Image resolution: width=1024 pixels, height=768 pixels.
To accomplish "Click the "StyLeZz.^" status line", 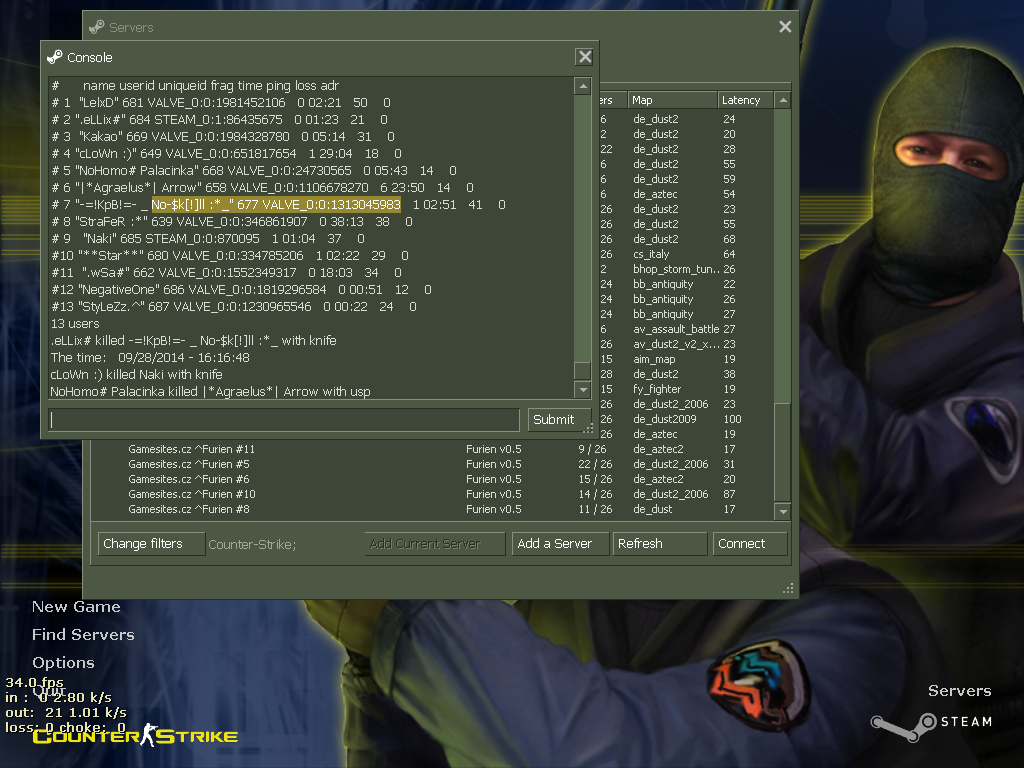I will [233, 306].
